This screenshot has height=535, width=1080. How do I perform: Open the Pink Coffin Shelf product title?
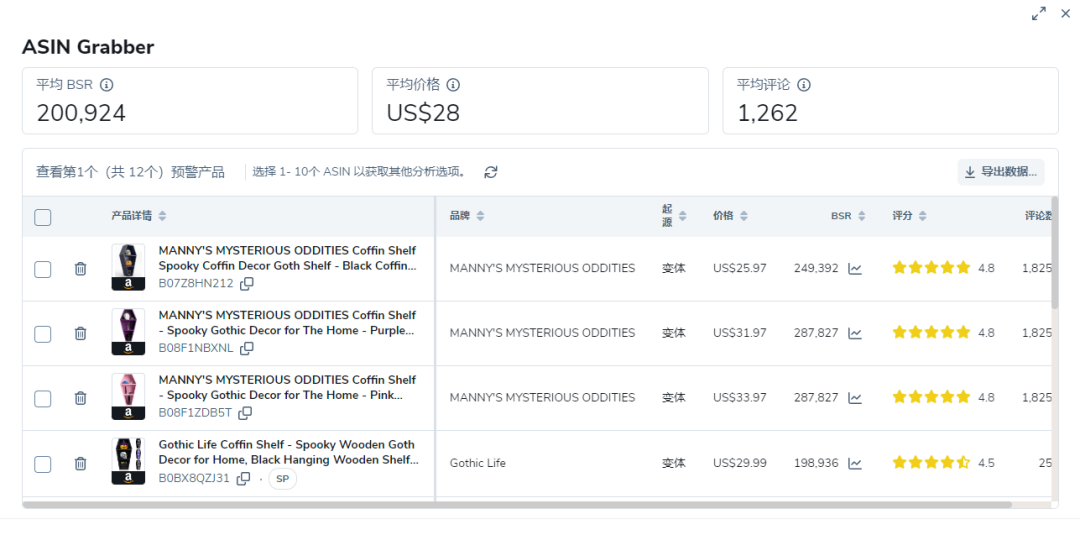click(287, 387)
